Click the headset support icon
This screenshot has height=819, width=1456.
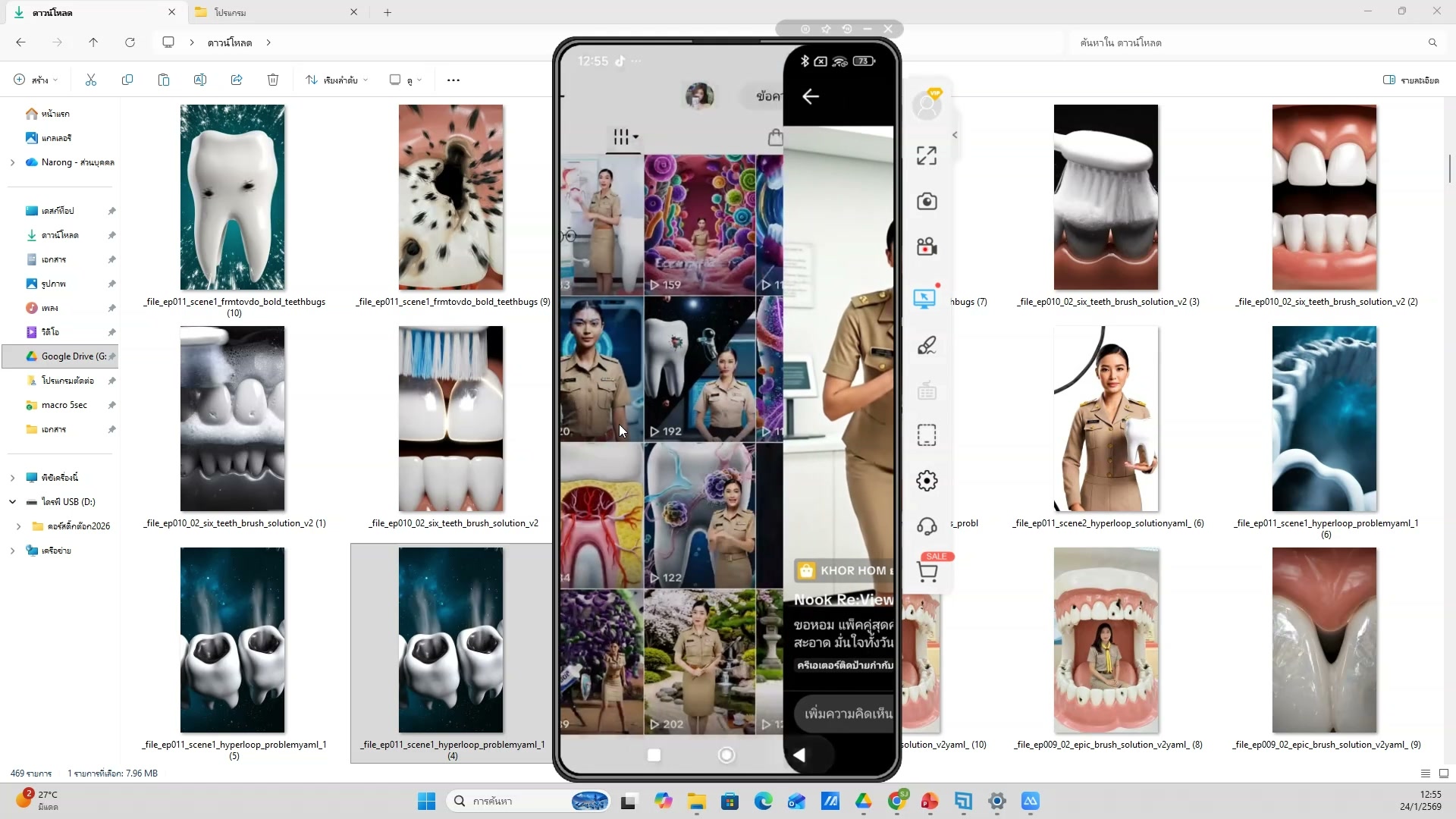(x=926, y=526)
